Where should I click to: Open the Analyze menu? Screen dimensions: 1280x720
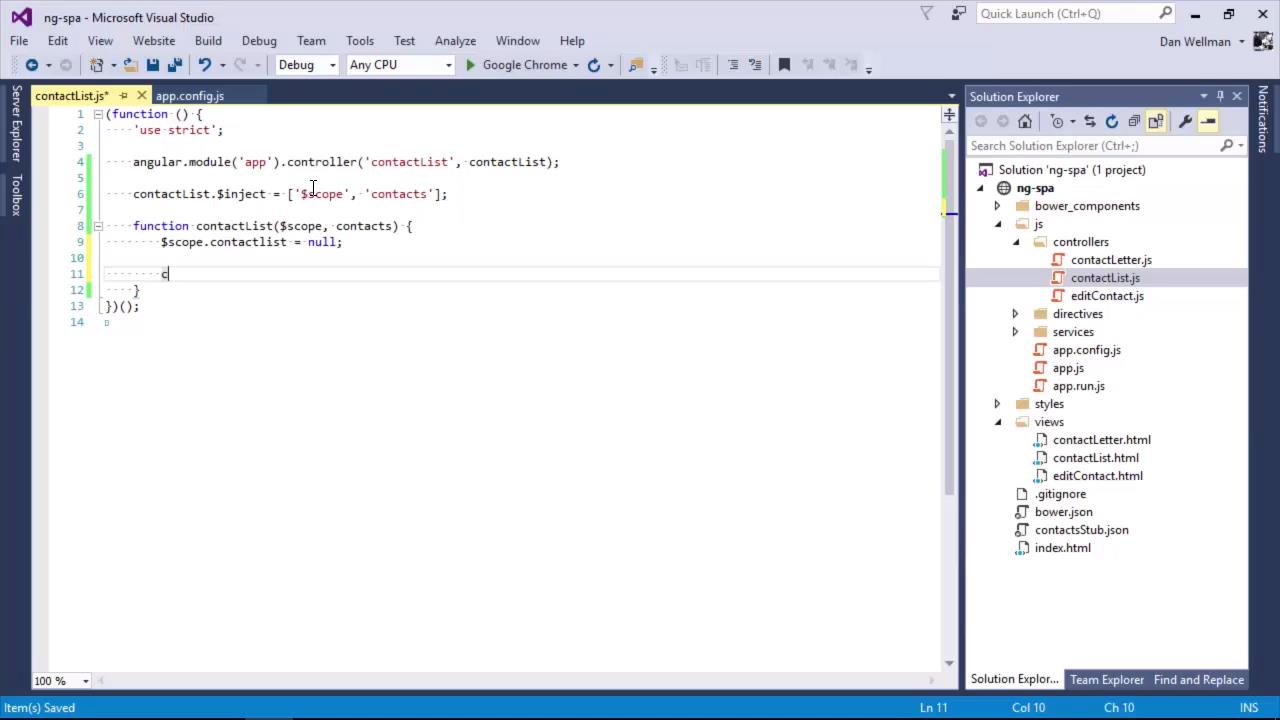click(x=455, y=41)
